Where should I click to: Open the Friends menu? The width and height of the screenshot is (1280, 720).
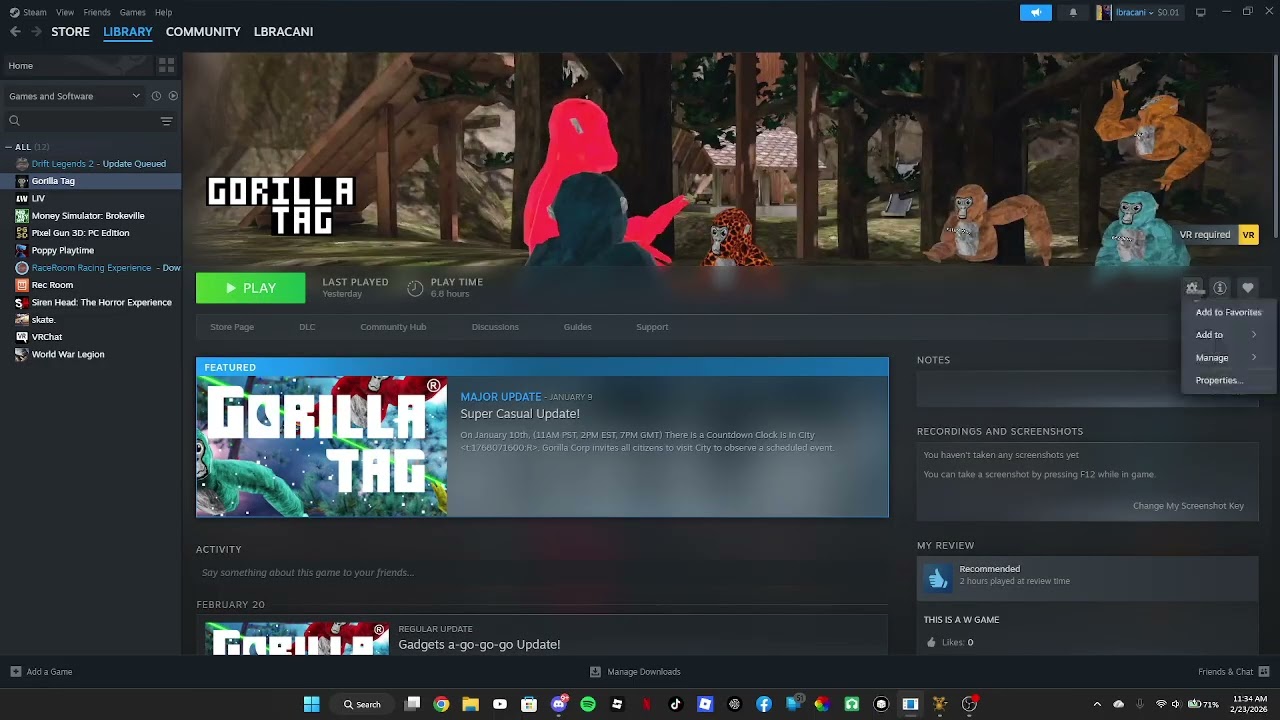97,12
